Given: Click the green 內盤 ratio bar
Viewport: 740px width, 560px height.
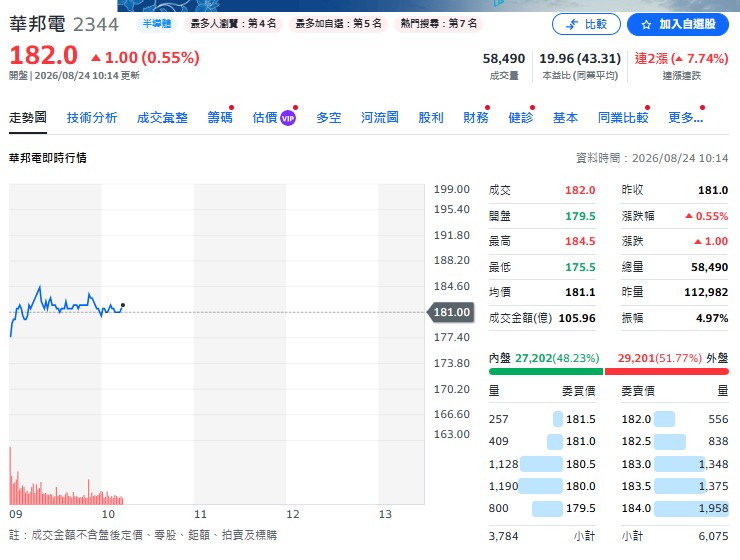Looking at the screenshot, I should coord(546,372).
